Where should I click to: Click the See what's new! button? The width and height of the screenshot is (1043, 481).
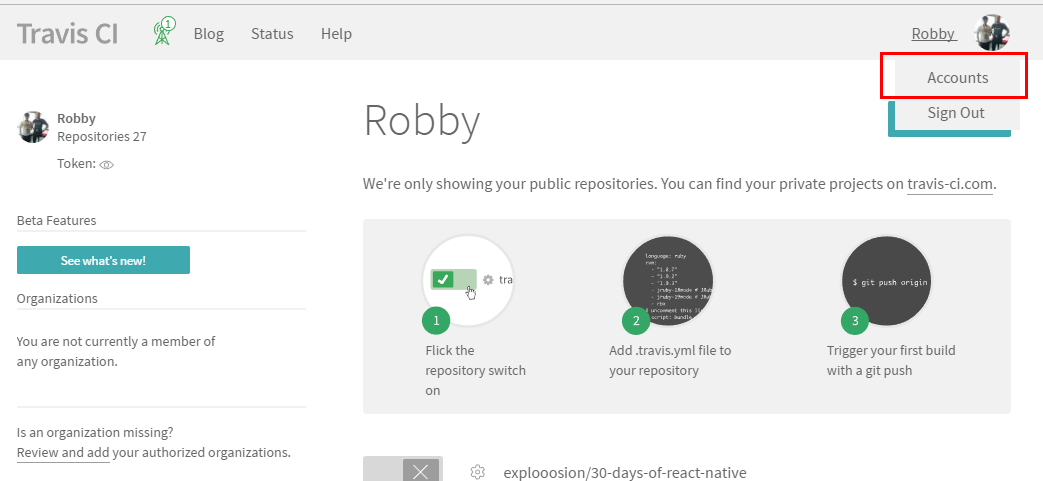click(x=103, y=260)
